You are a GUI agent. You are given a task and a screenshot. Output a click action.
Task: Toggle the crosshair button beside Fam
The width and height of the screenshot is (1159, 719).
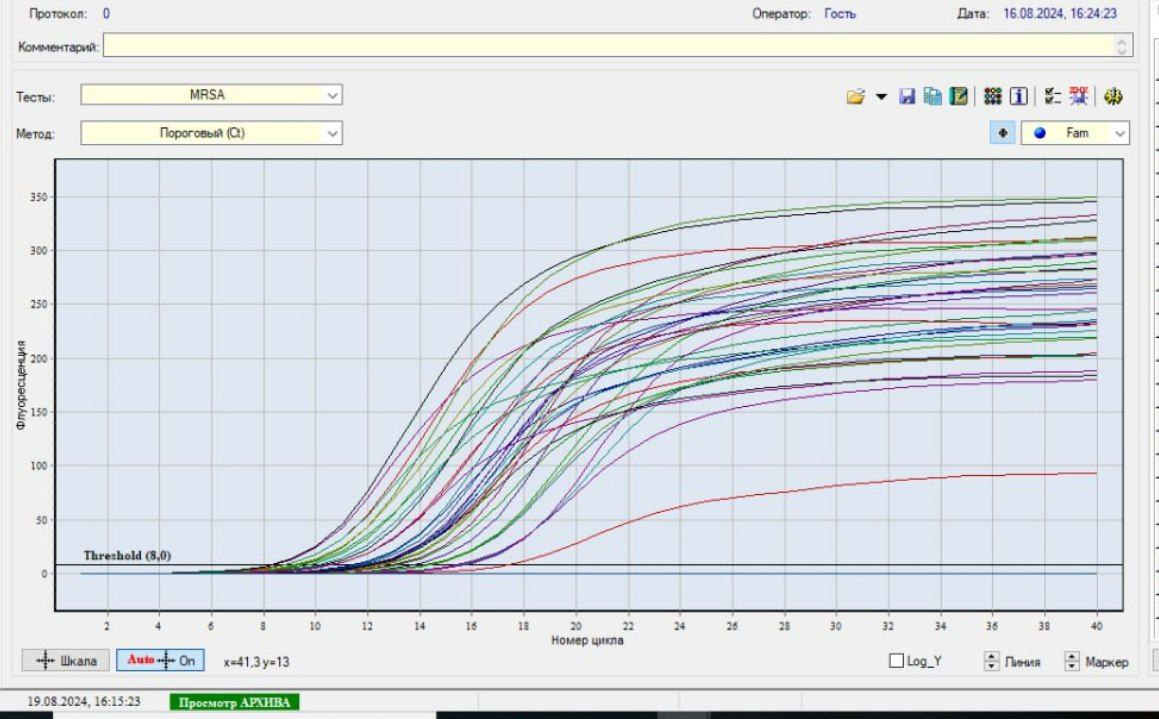click(1002, 132)
